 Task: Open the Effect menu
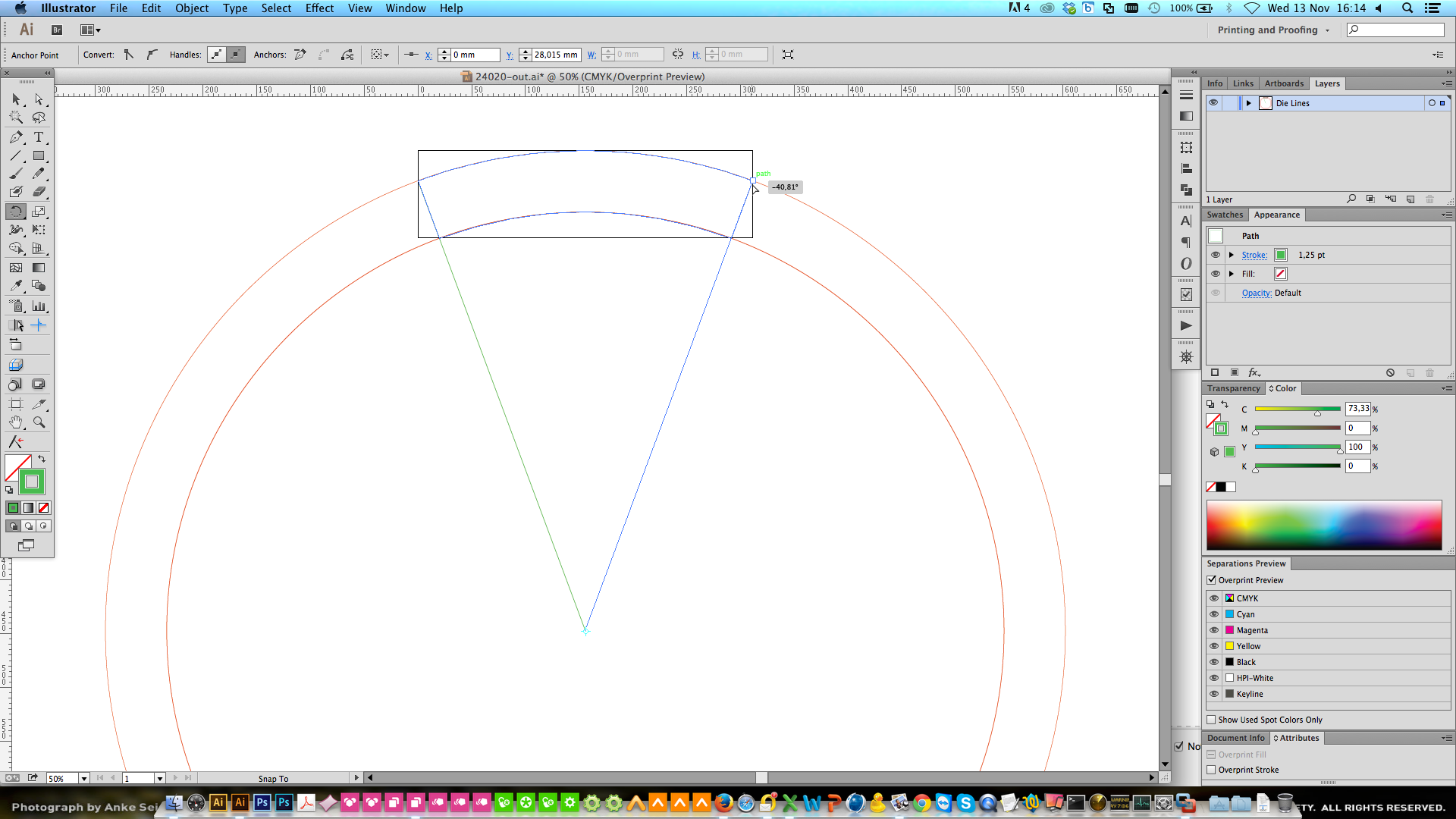coord(319,8)
